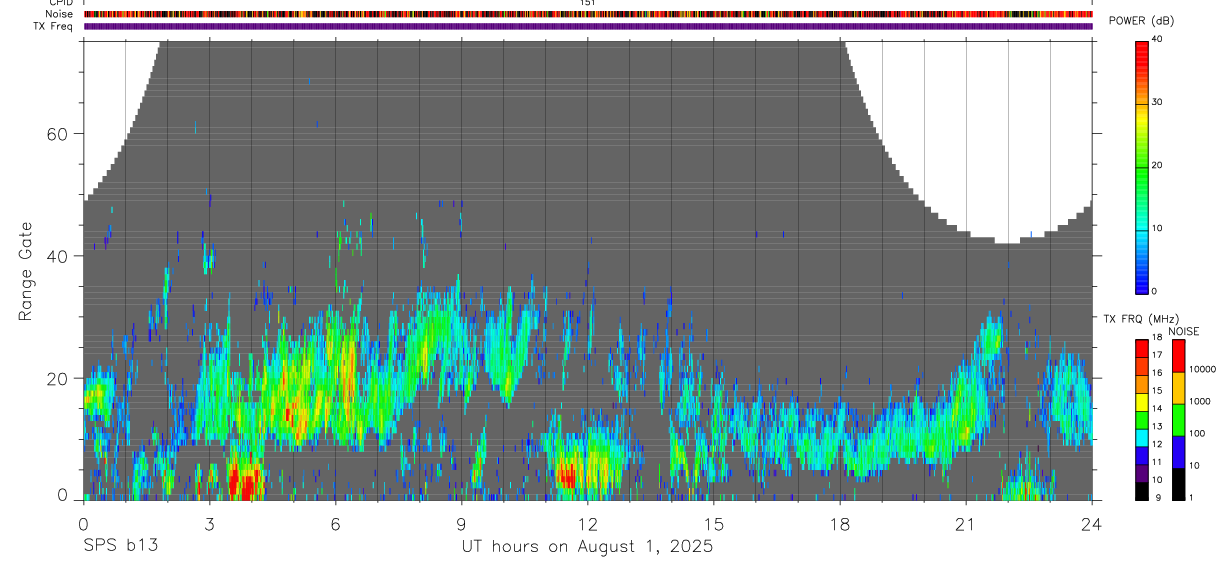The height and width of the screenshot is (567, 1228).
Task: Click the purple TX Freq strip
Action: coord(588,26)
